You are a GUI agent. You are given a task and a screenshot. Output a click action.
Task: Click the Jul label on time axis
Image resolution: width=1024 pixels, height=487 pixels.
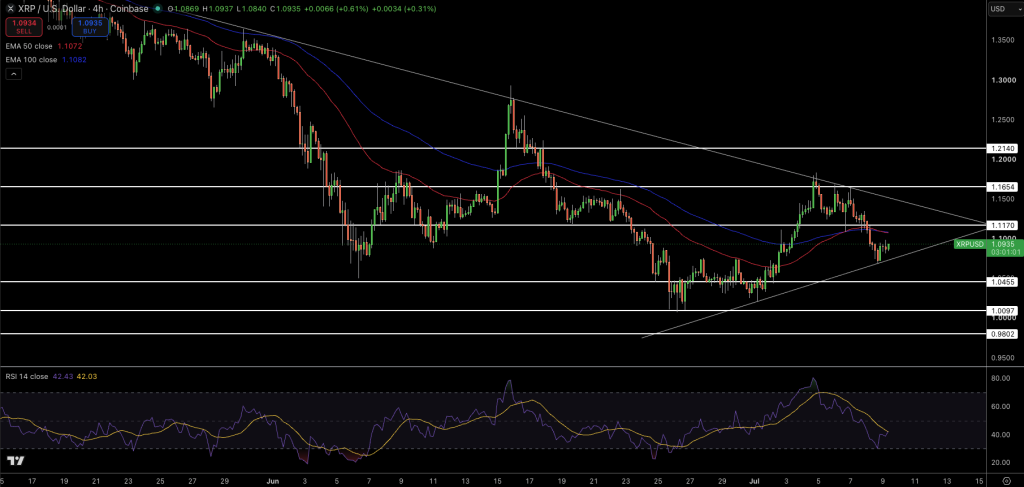point(754,480)
